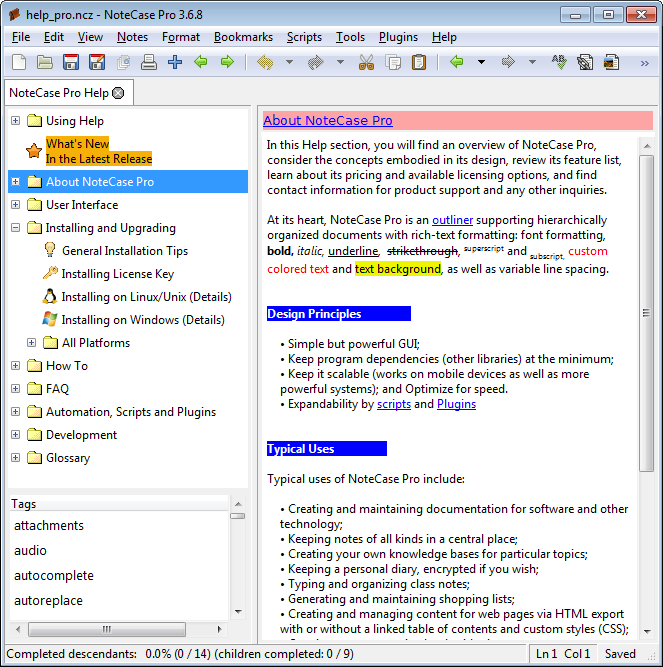This screenshot has height=667, width=663.
Task: Click the note text vertical scrollbar thumb
Action: point(646,313)
